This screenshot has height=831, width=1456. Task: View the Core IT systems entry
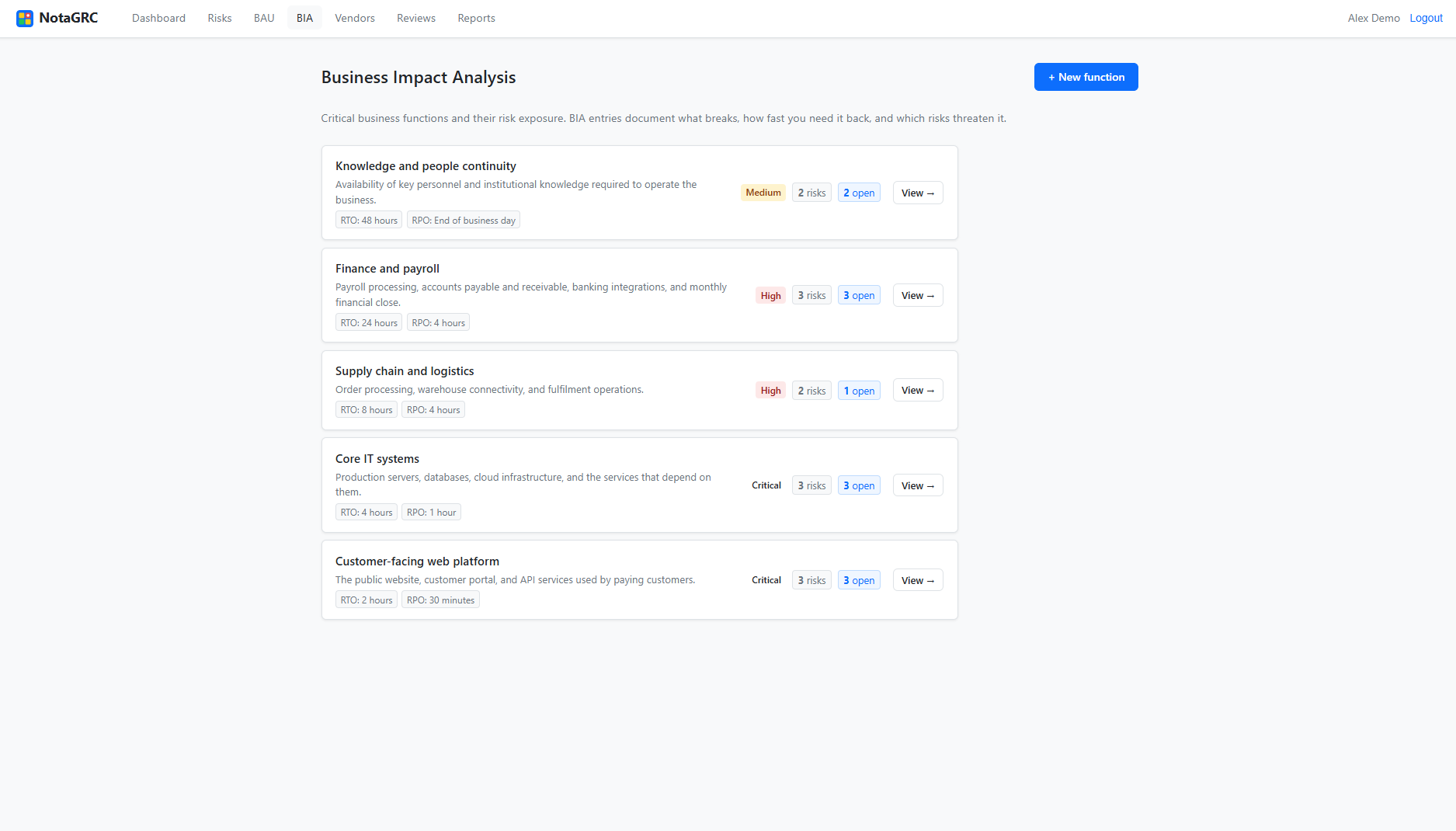[918, 485]
